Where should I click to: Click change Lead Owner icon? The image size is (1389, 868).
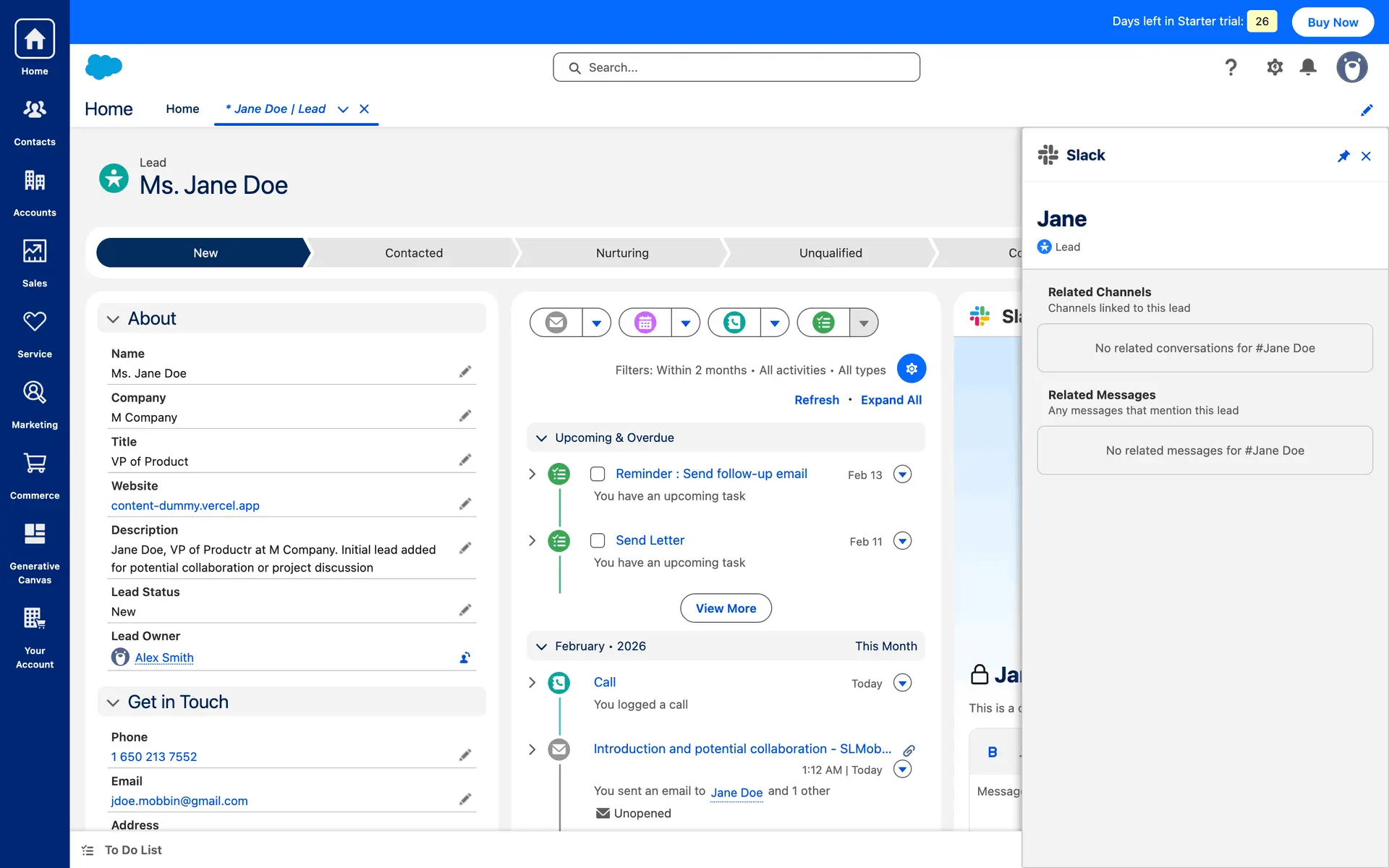pos(465,658)
